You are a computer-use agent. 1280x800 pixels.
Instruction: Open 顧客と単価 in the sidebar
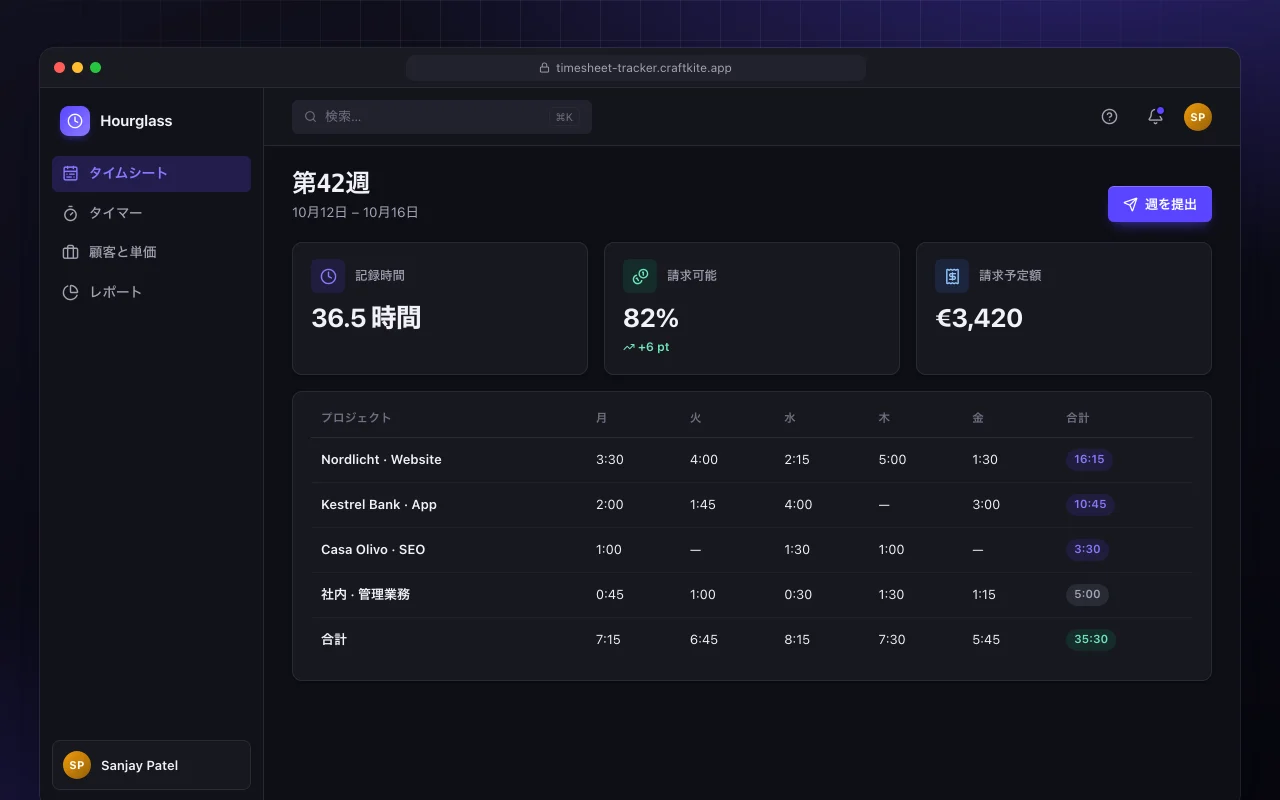point(151,252)
